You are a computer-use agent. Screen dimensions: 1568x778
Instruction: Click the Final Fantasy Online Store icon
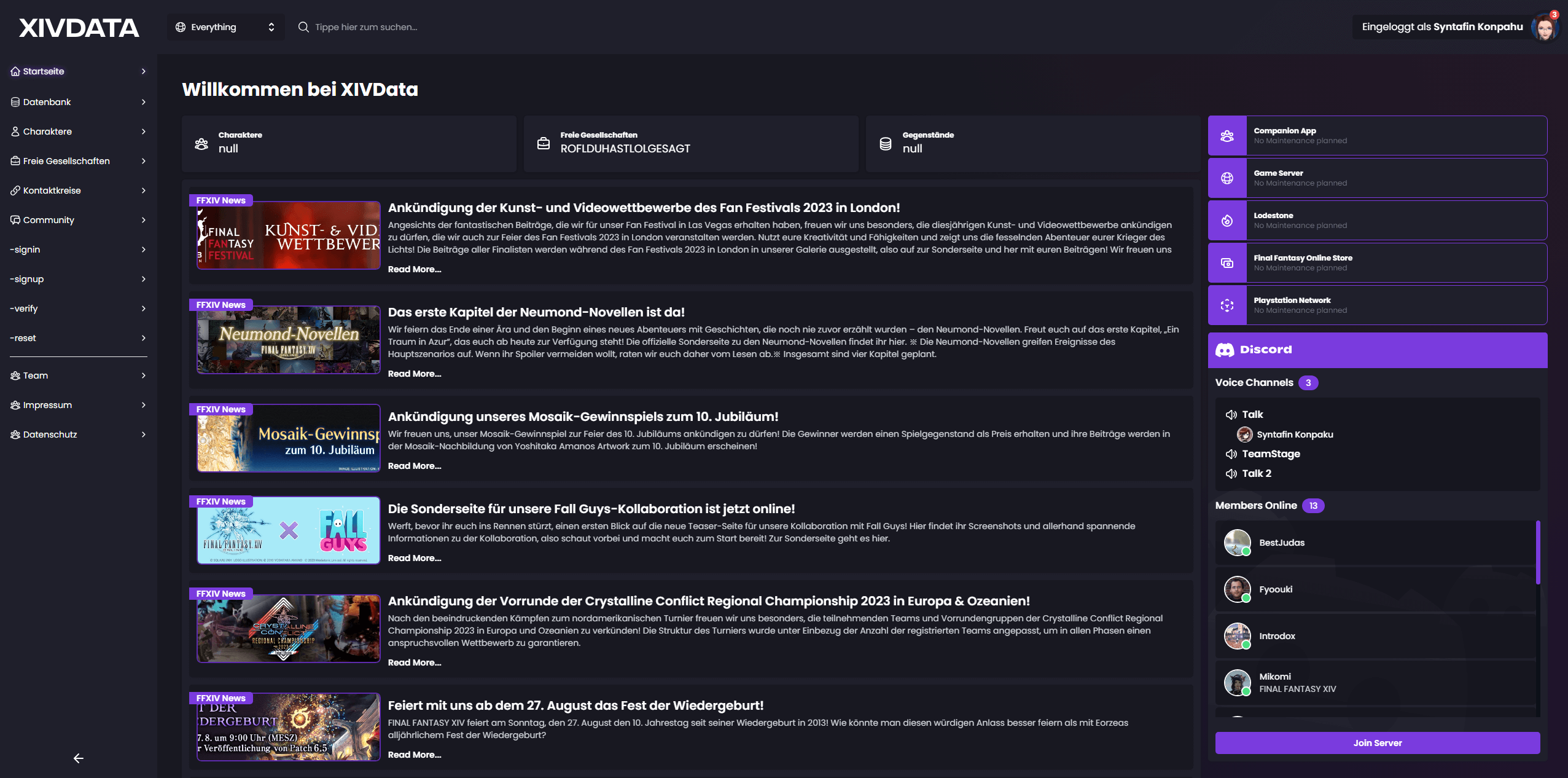pyautogui.click(x=1227, y=263)
